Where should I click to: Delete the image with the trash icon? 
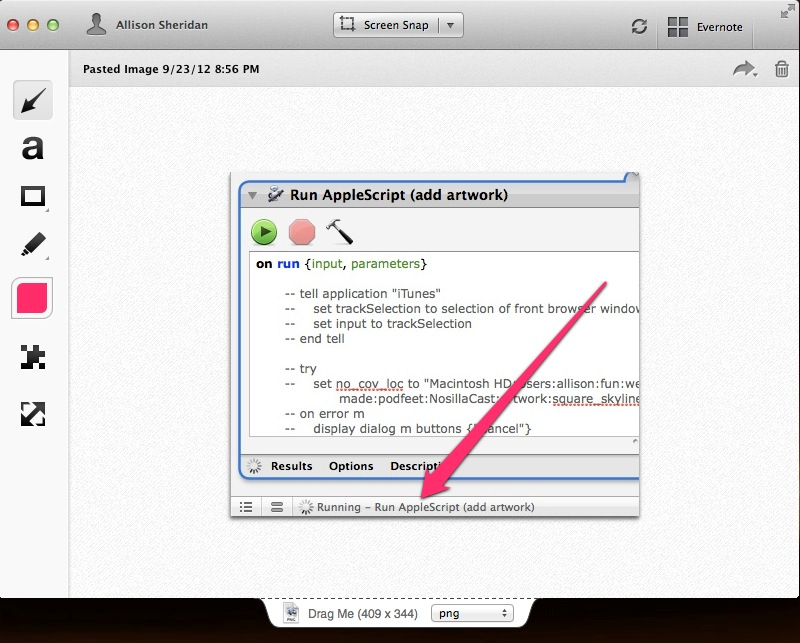pyautogui.click(x=781, y=69)
